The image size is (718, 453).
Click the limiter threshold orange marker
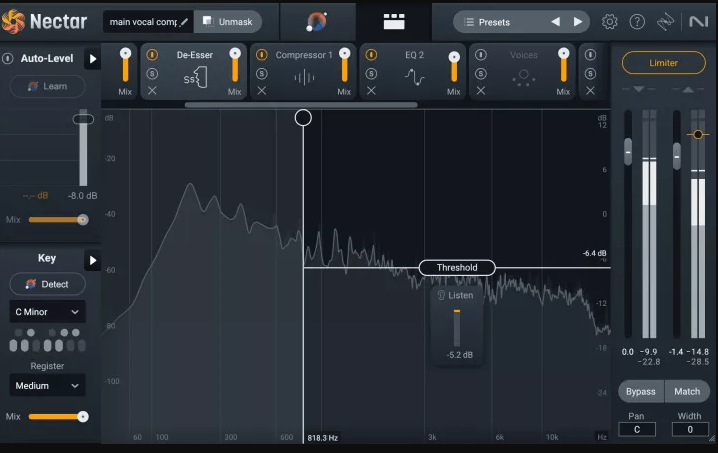[698, 134]
